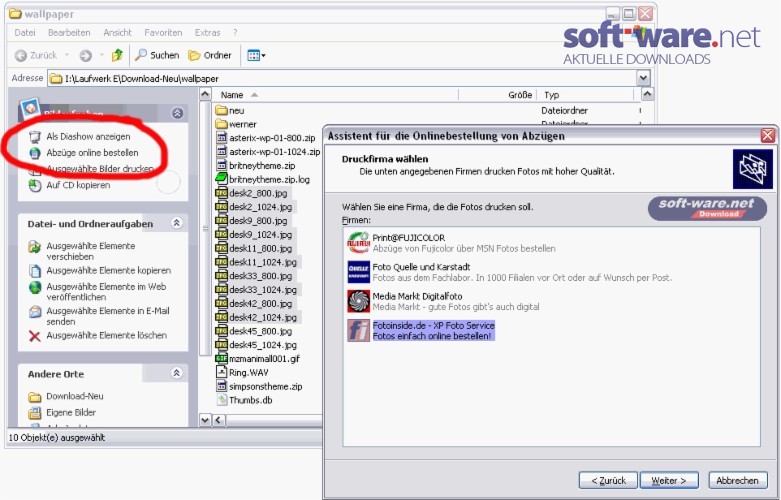Select asterix-wp-01-800.zip file
This screenshot has width=781, height=500.
[x=272, y=138]
